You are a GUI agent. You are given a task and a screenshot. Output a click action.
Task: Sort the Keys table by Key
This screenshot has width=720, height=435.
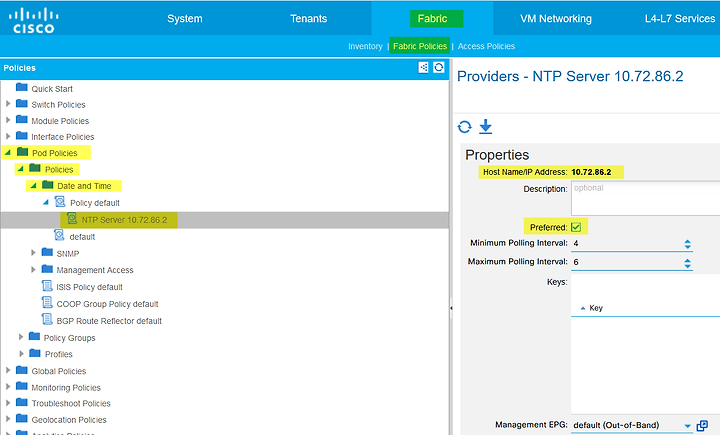(x=596, y=308)
